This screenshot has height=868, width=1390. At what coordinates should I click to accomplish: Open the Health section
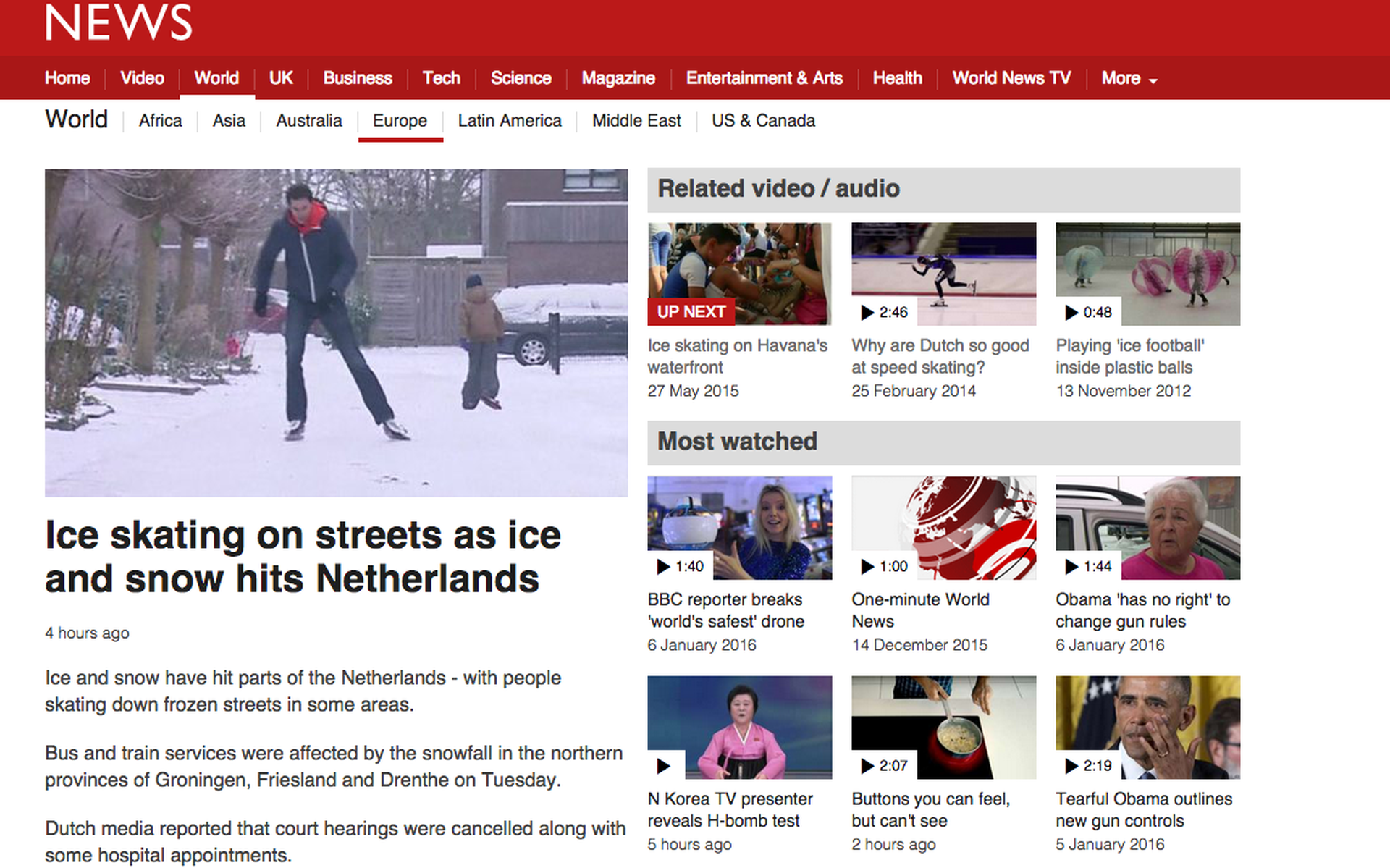898,78
